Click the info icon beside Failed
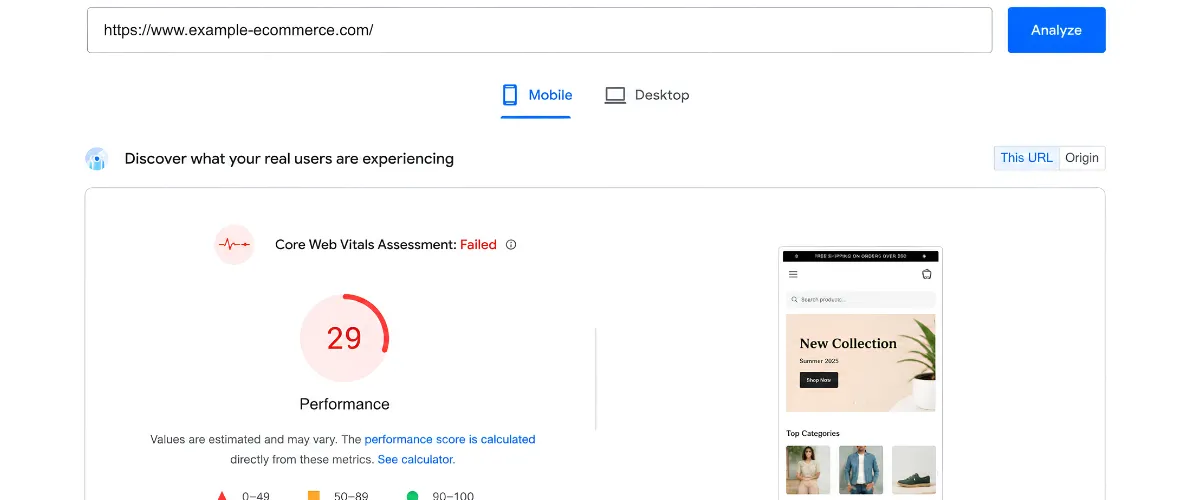This screenshot has width=1200, height=500. (511, 244)
